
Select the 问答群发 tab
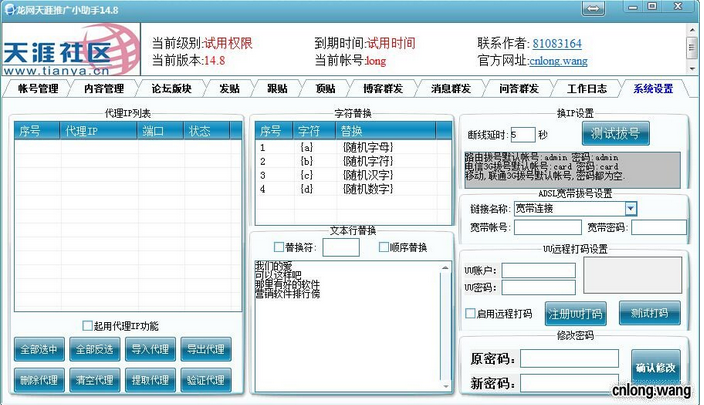519,88
